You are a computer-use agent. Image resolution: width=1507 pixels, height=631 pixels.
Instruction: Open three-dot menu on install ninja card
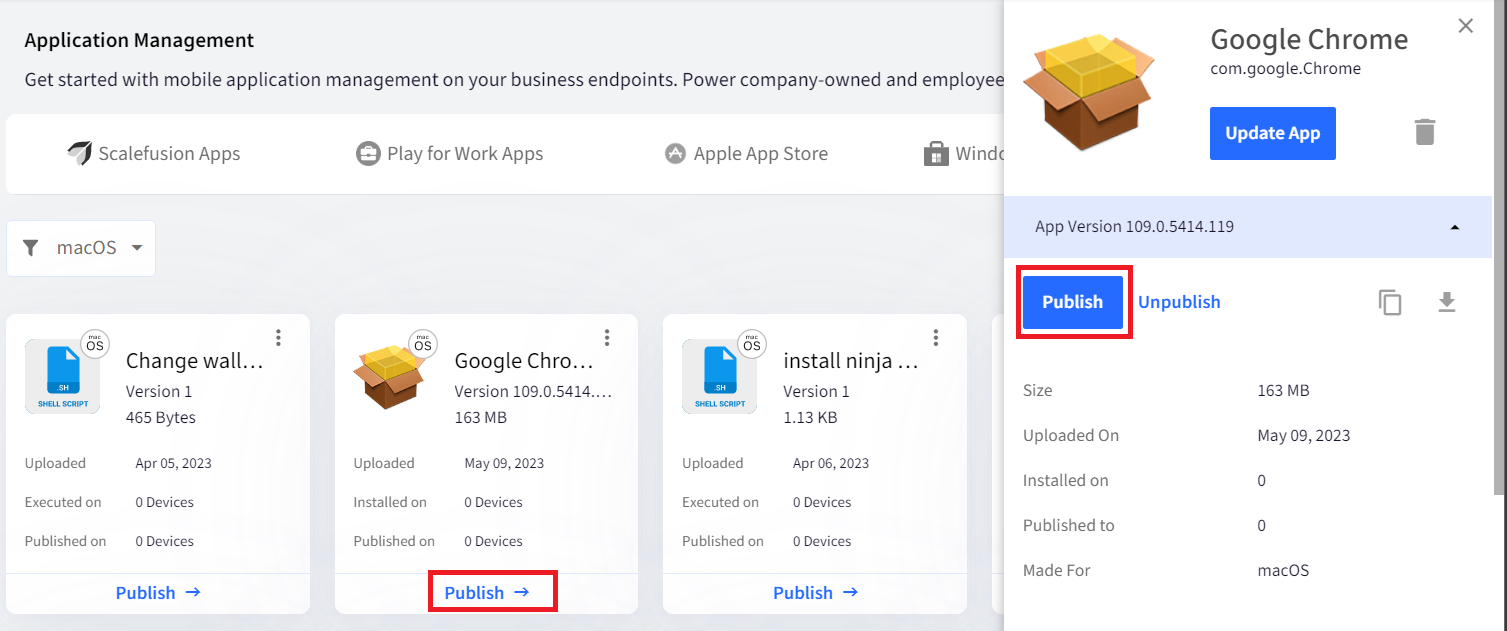click(936, 338)
